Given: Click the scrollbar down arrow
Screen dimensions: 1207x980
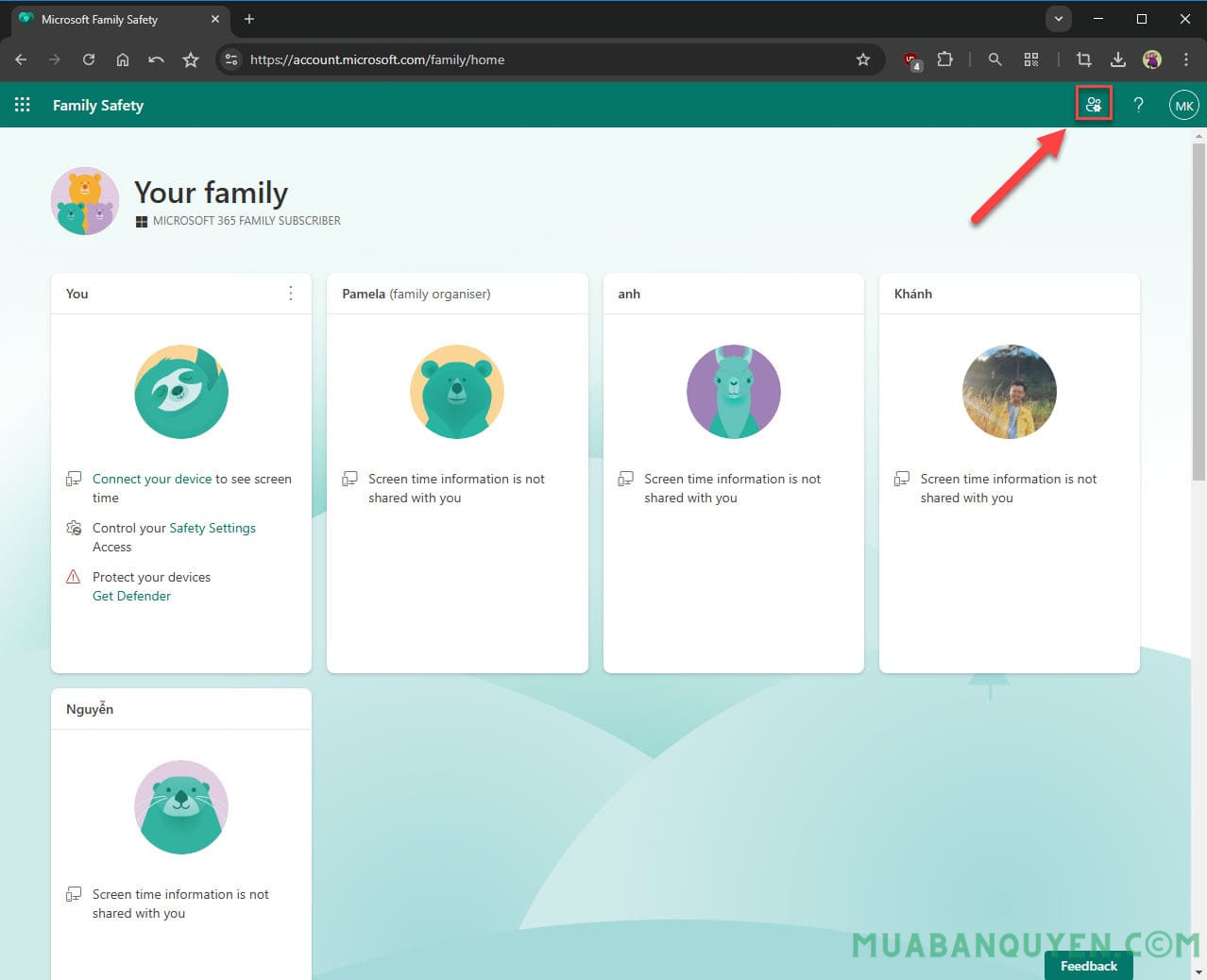Looking at the screenshot, I should [x=1198, y=972].
